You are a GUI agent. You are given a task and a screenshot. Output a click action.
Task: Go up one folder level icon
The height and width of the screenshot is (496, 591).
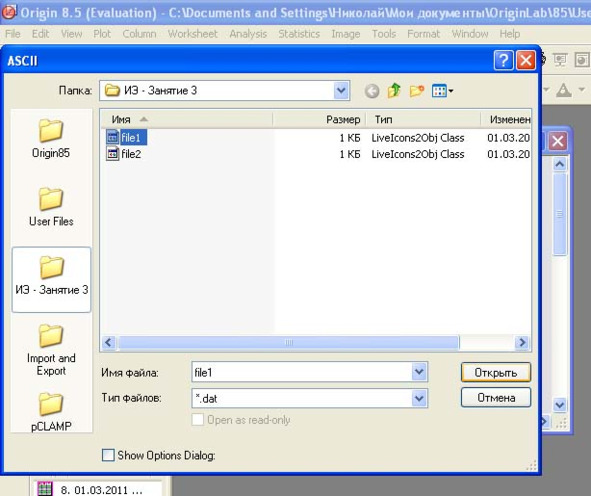[x=394, y=90]
